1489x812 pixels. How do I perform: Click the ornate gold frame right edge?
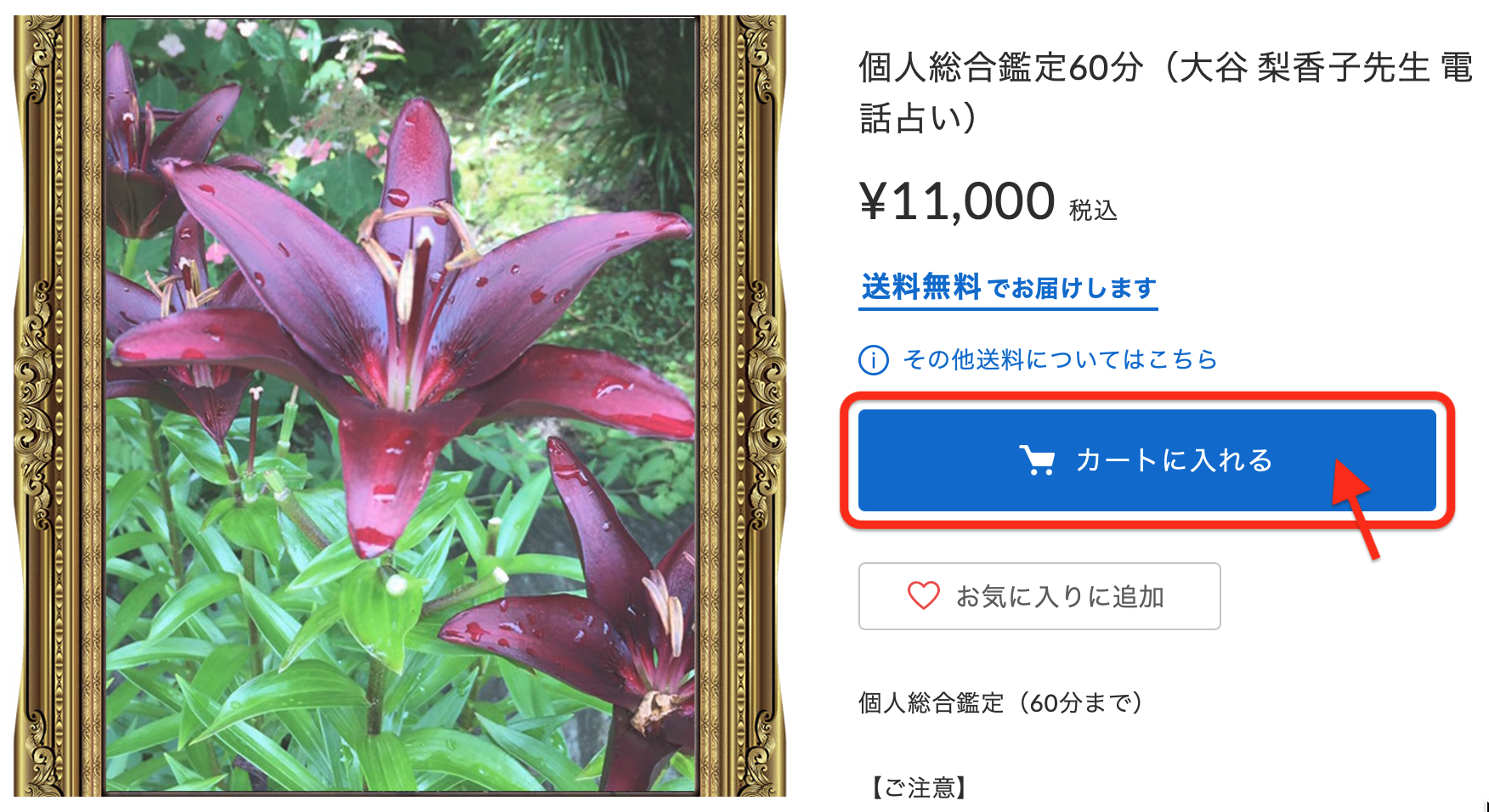pos(743,406)
